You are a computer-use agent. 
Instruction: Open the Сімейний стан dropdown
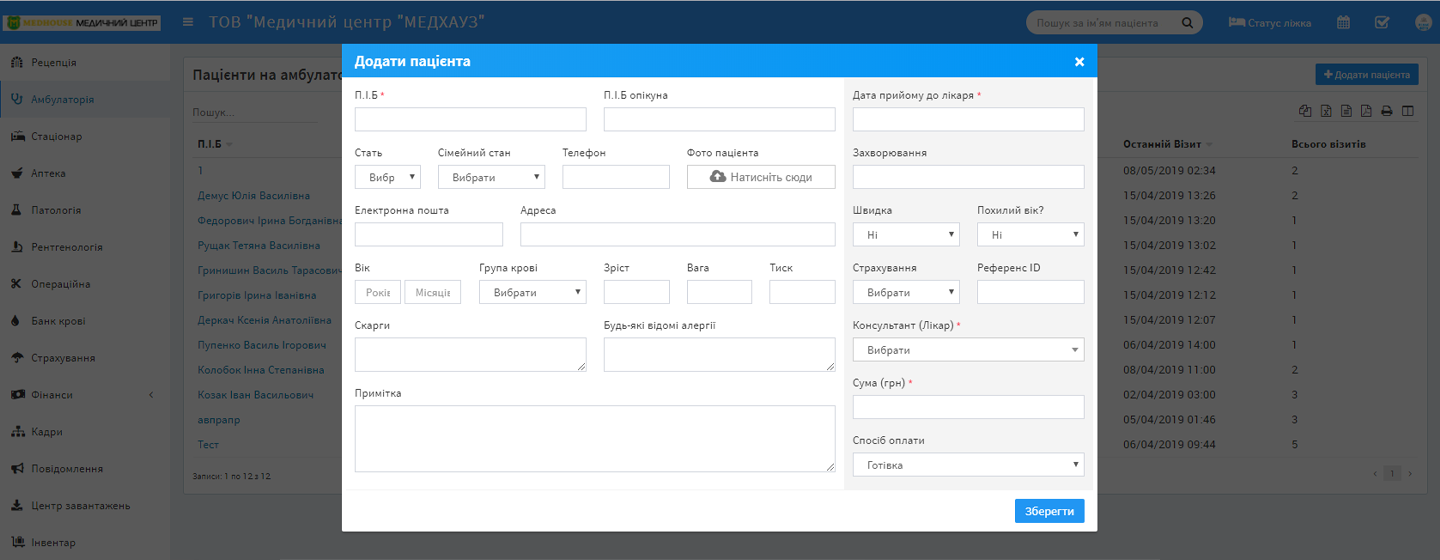[491, 177]
